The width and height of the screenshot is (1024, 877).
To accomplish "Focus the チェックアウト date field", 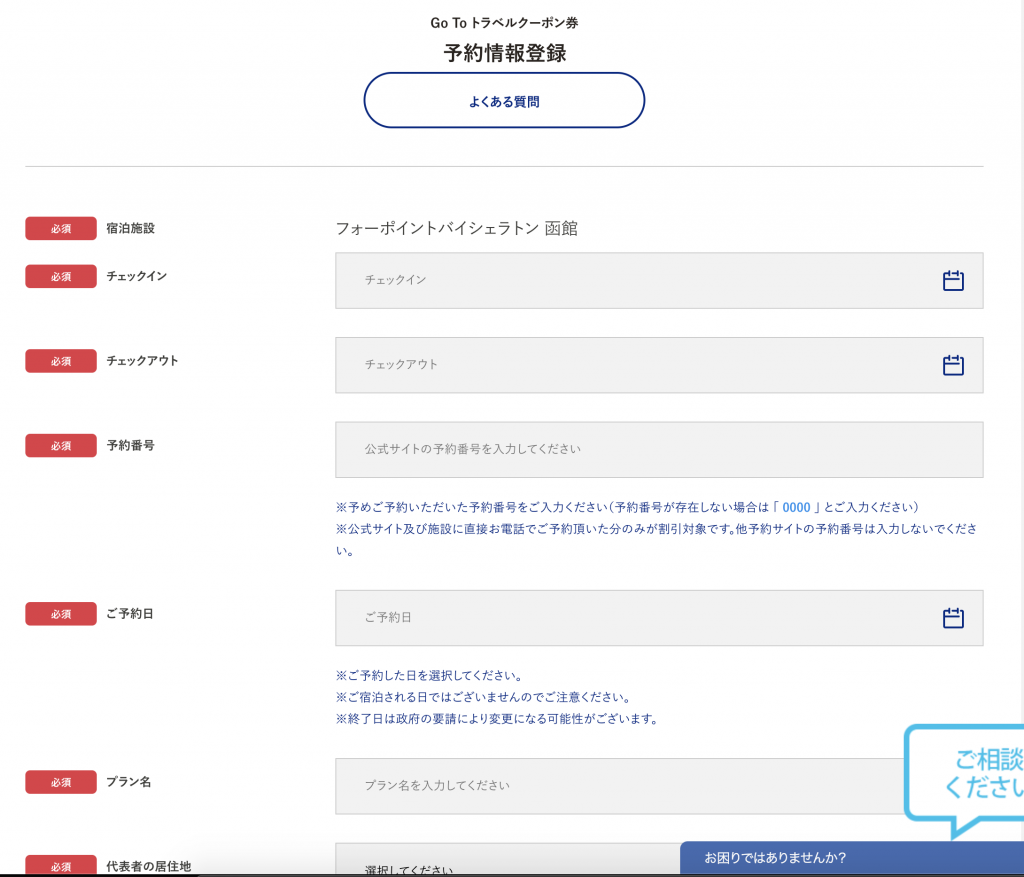I will pyautogui.click(x=659, y=365).
